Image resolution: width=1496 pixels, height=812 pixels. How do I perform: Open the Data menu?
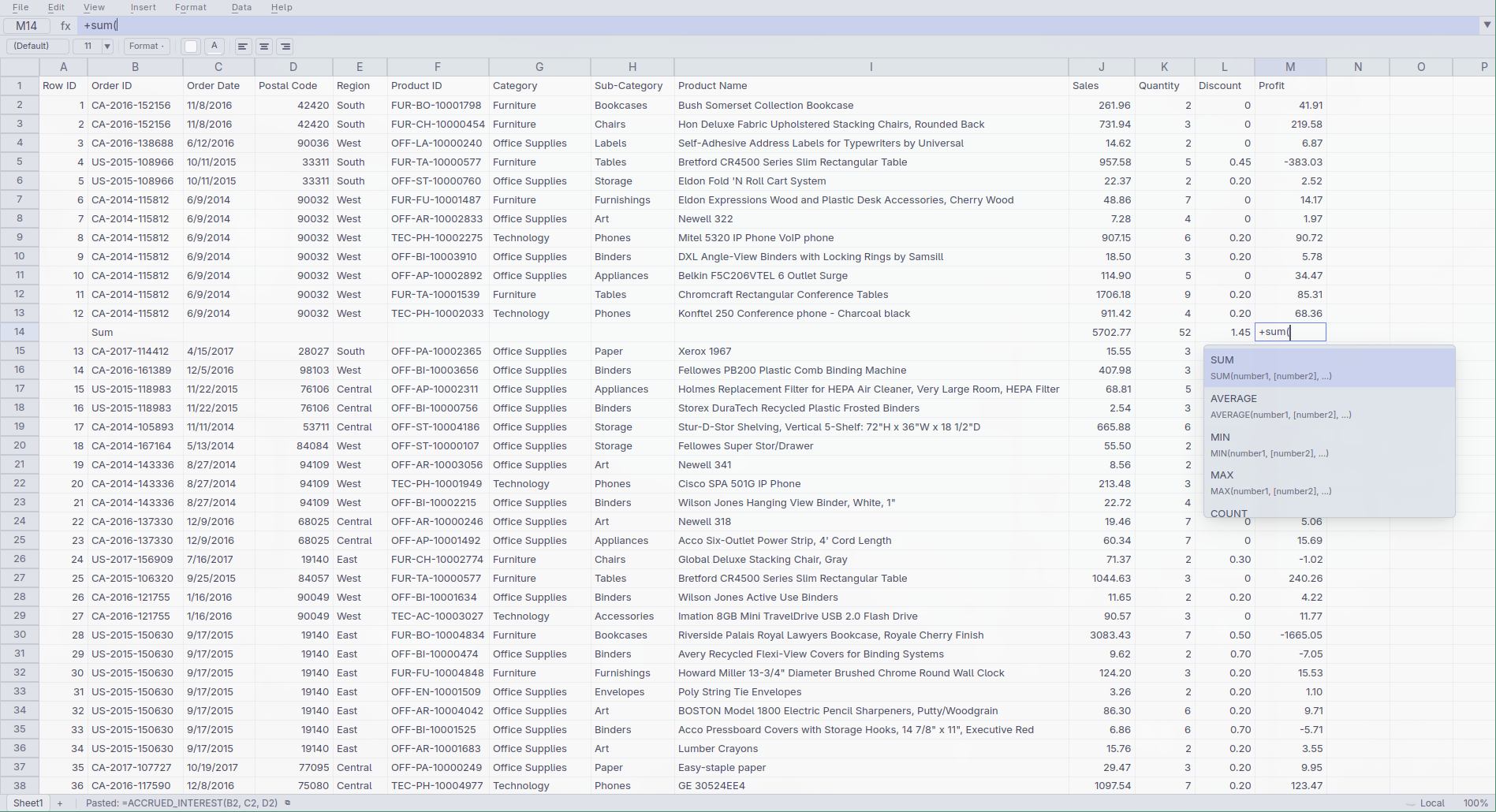pos(241,7)
